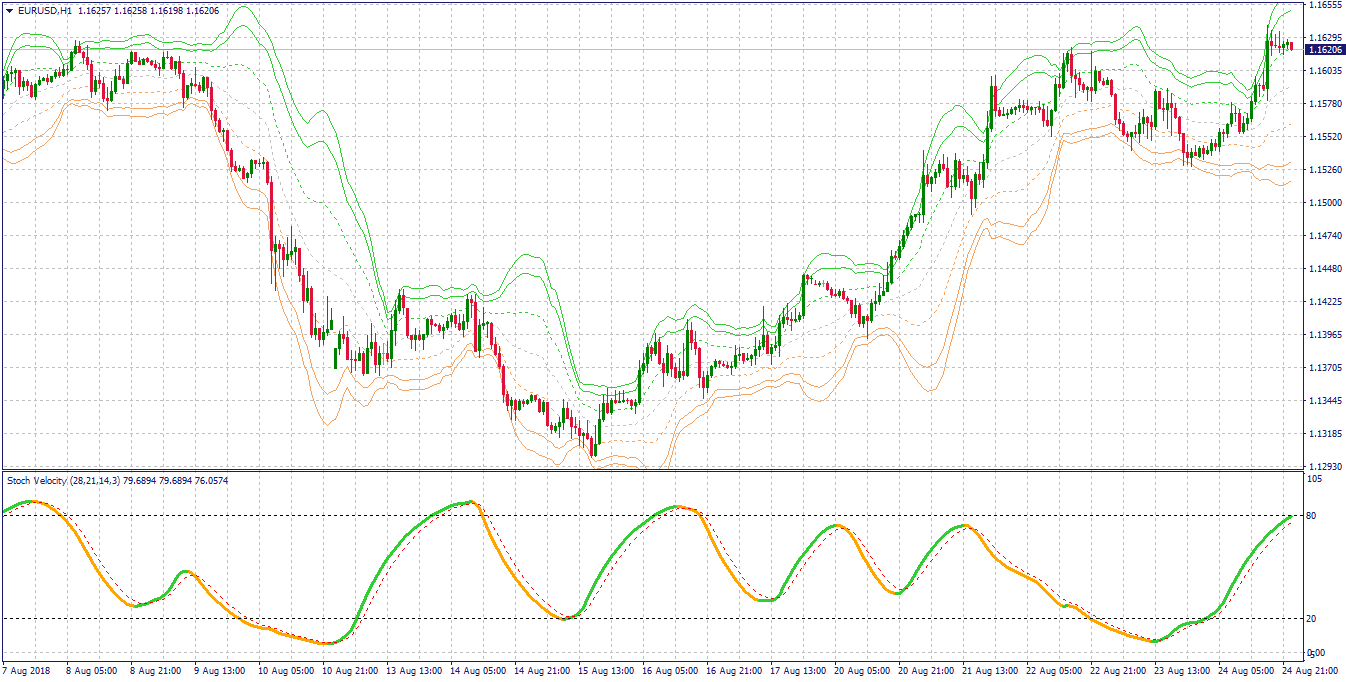Click price scale value 1.14480
The height and width of the screenshot is (682, 1346).
[1325, 269]
